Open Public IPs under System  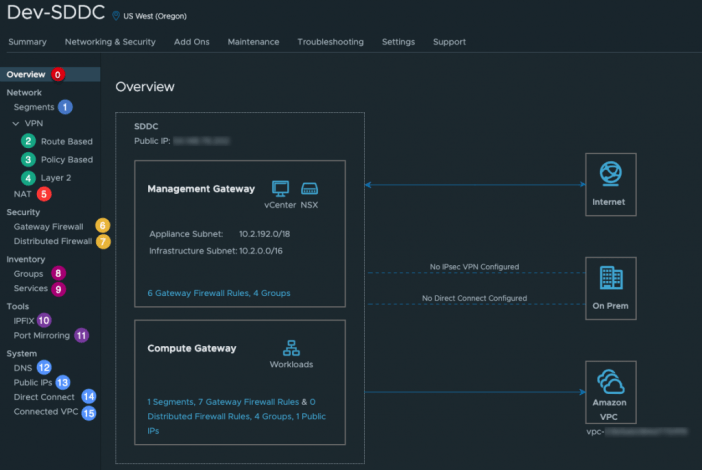point(33,382)
